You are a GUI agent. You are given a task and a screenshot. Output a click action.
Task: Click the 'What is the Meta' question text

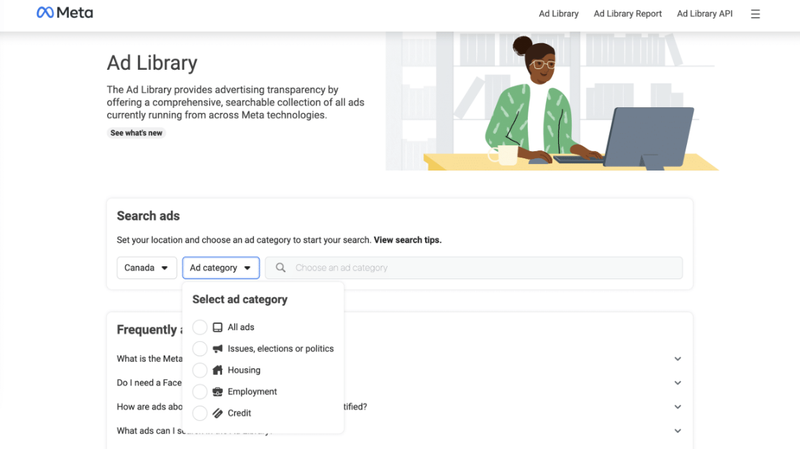pyautogui.click(x=149, y=359)
